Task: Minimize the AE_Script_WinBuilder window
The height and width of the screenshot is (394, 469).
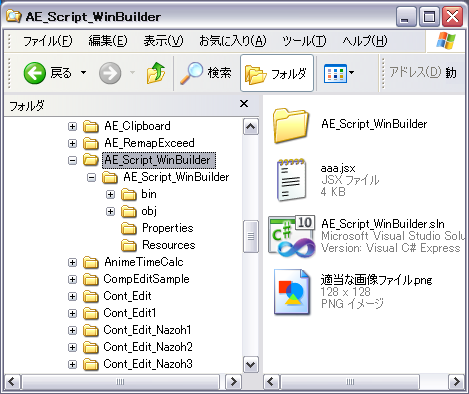Action: click(x=406, y=16)
